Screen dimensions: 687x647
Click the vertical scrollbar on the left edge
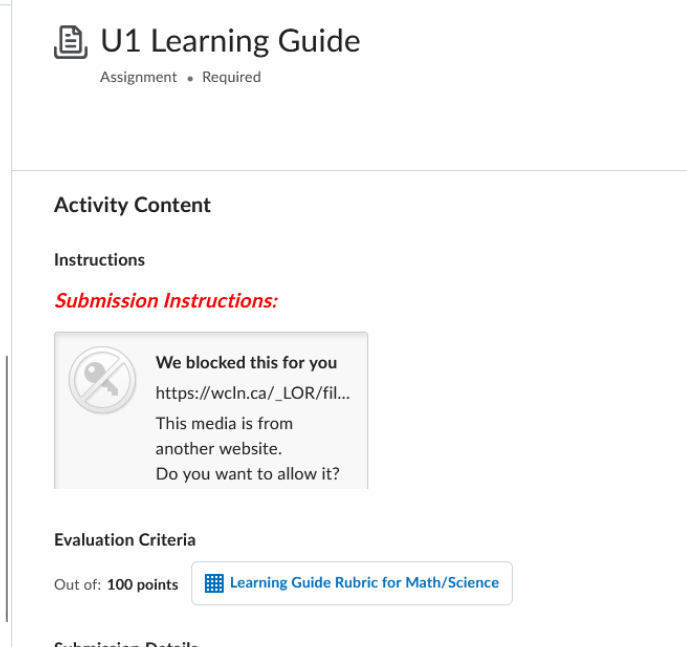click(x=6, y=490)
